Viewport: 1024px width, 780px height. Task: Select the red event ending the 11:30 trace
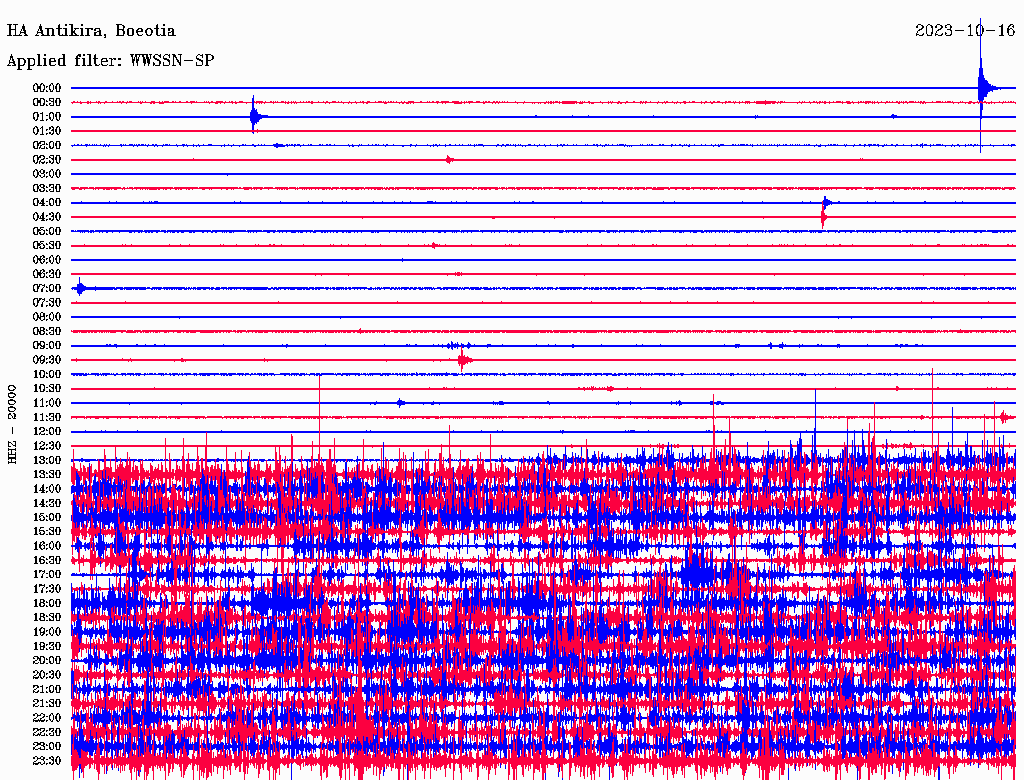[x=1002, y=417]
